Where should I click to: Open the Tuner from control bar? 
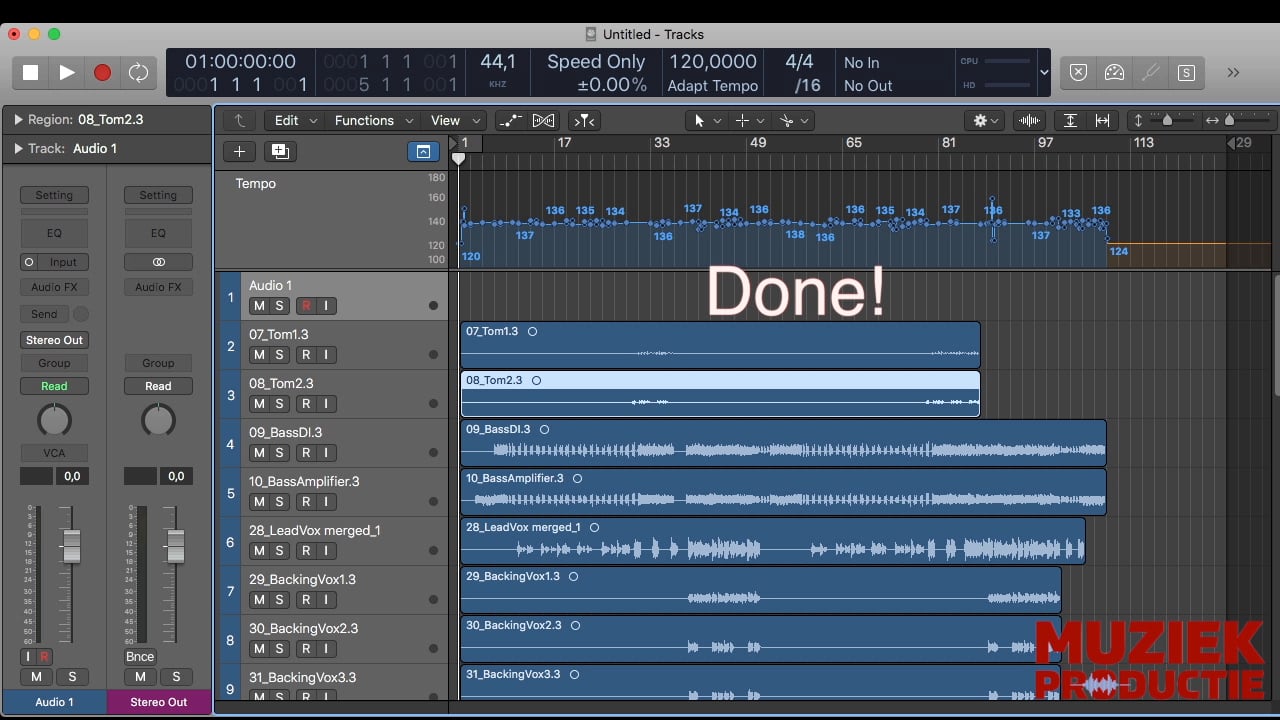tap(1114, 72)
